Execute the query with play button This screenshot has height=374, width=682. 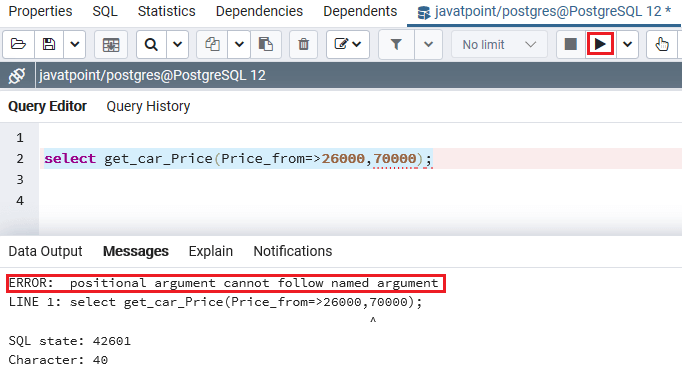(600, 44)
